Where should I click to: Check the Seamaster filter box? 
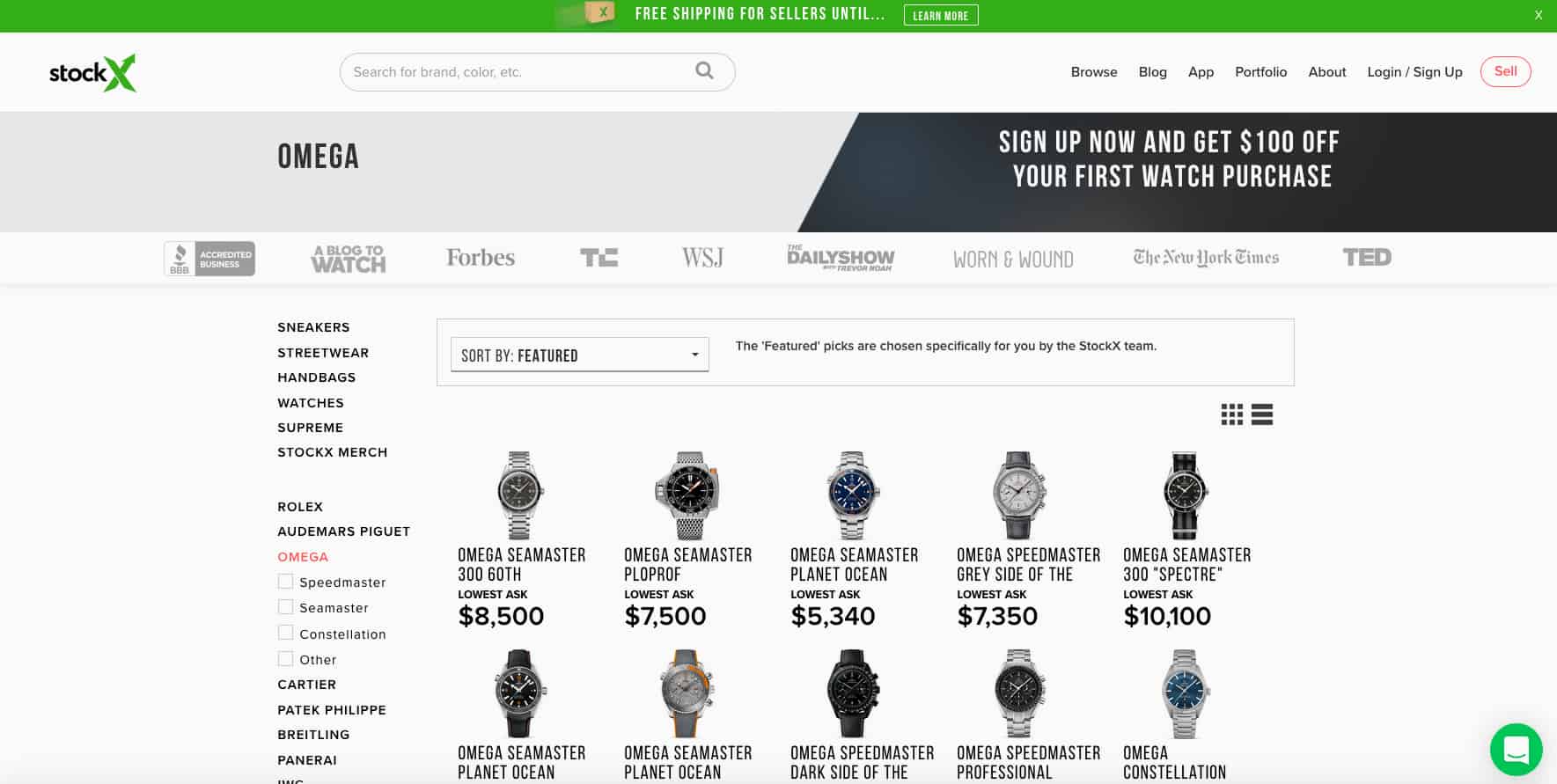click(285, 607)
